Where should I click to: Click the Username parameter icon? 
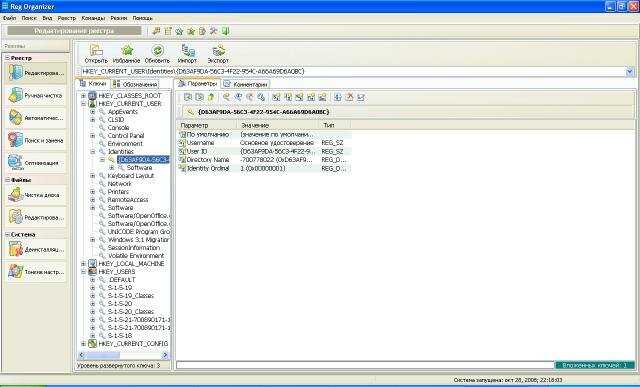coord(182,143)
